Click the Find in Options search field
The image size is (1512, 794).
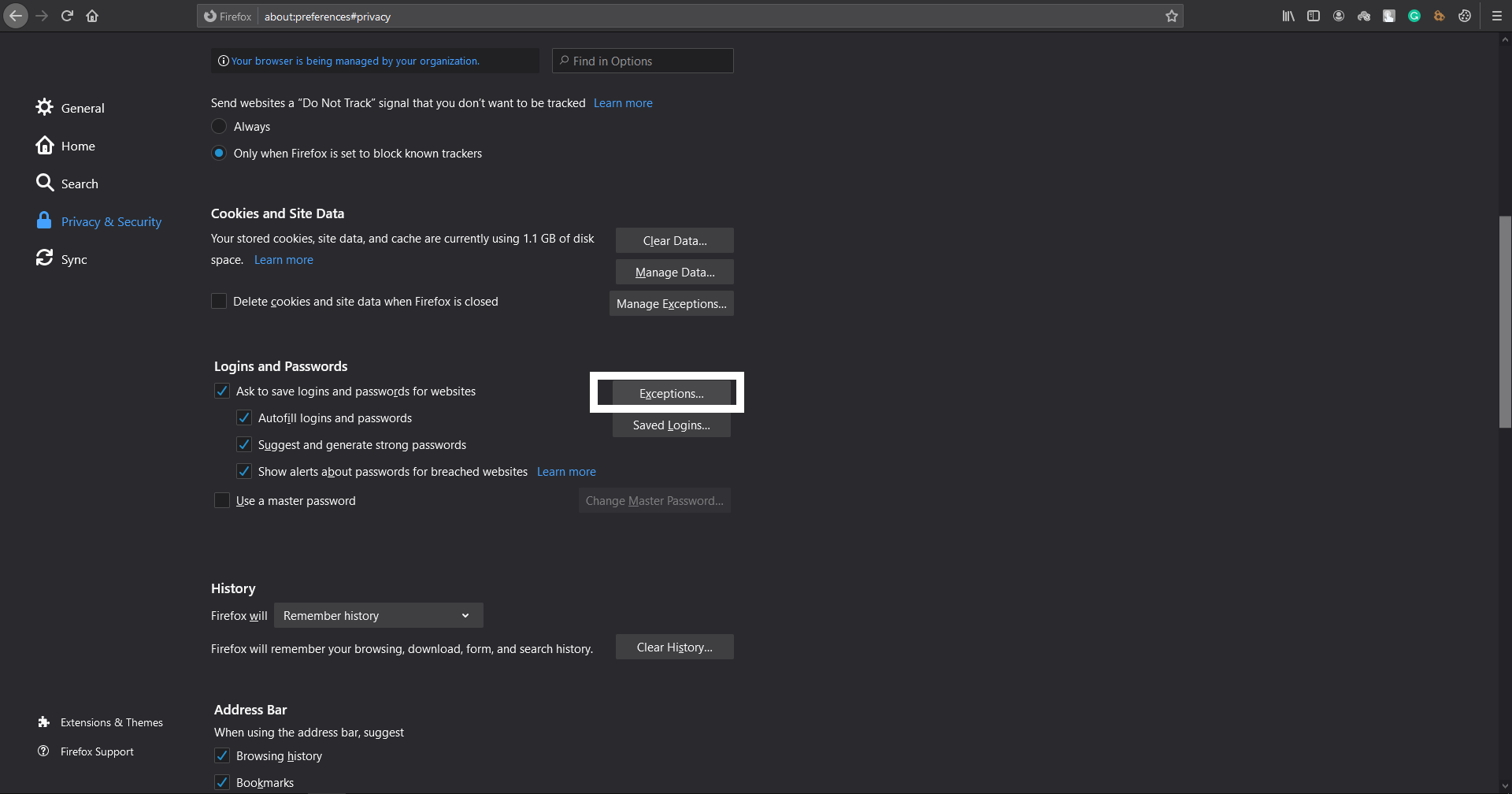click(643, 61)
